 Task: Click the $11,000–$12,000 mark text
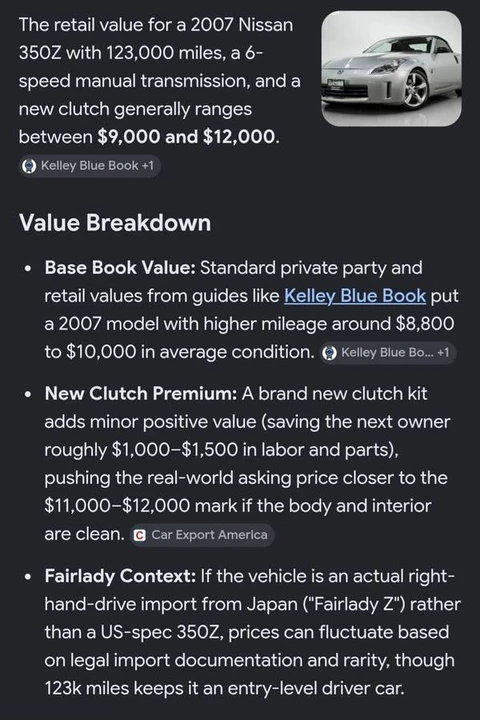point(141,506)
